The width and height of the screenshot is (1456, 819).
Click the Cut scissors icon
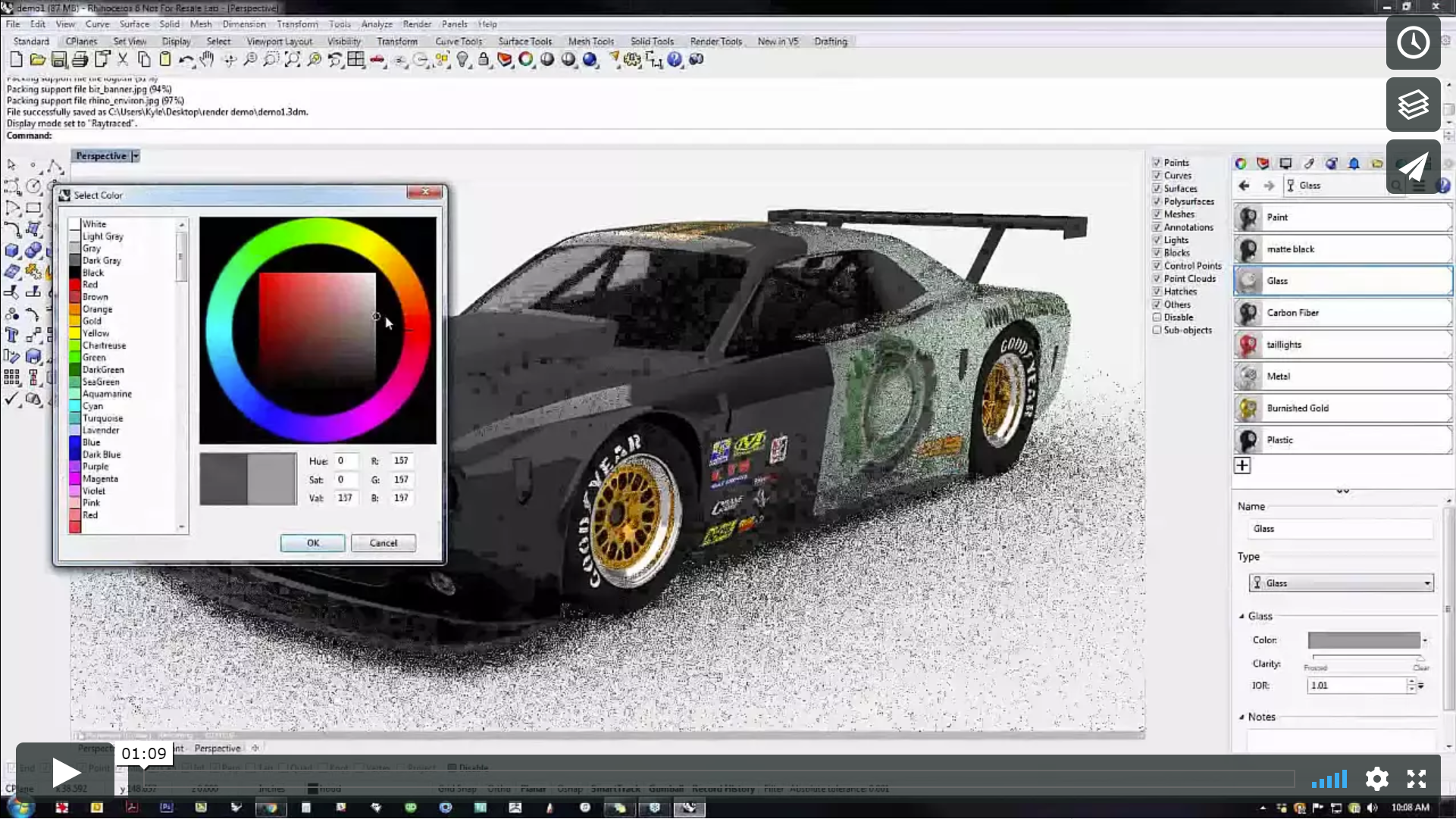(122, 59)
